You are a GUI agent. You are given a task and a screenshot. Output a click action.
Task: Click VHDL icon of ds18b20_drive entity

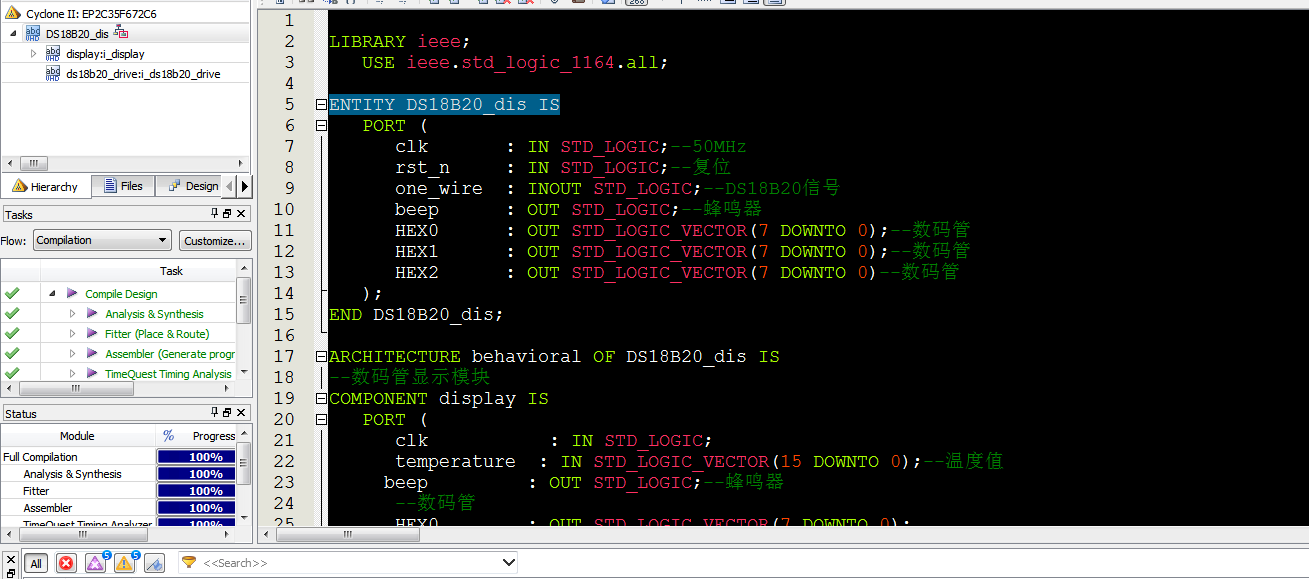click(x=53, y=74)
